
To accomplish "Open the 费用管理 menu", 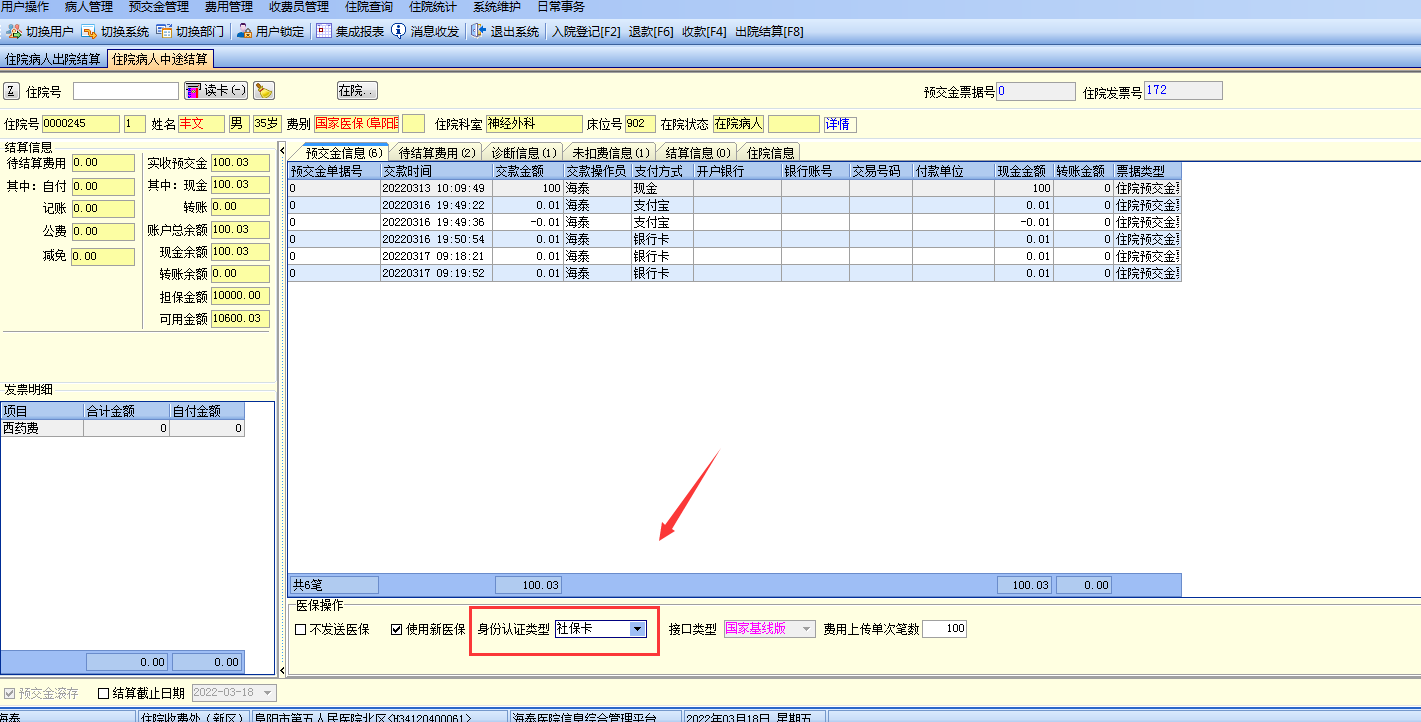I will coord(228,7).
